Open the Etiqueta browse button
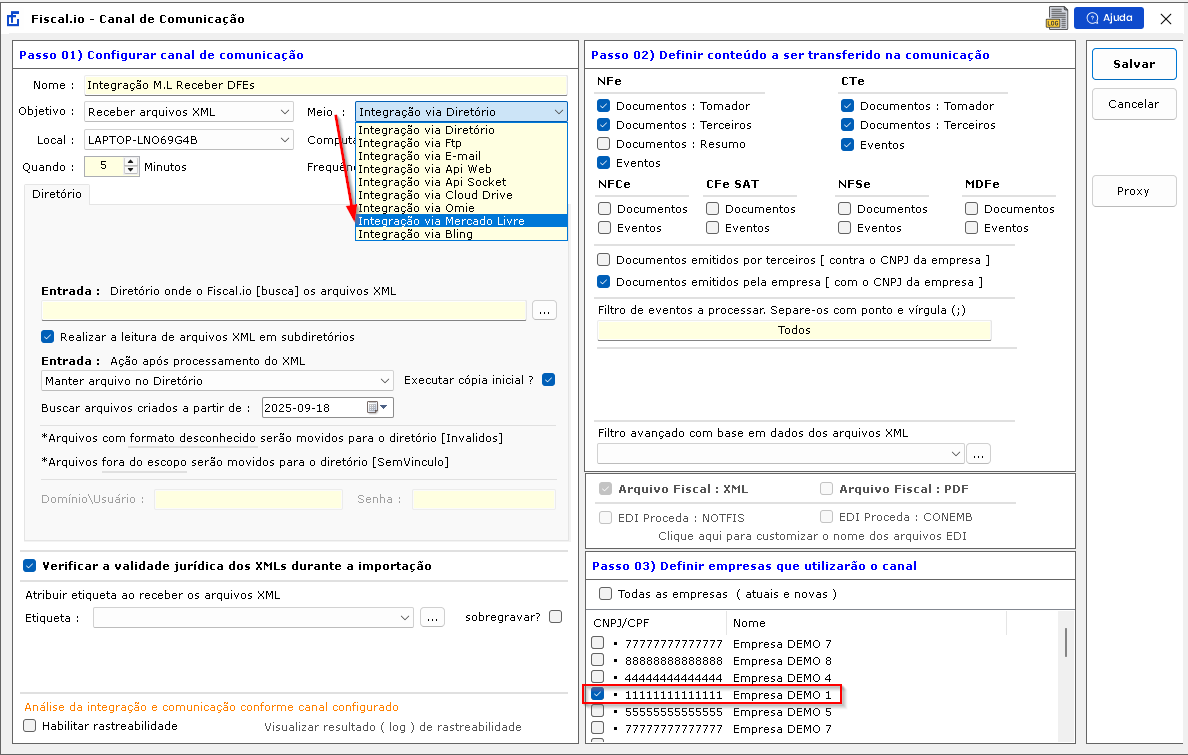This screenshot has width=1188, height=755. point(432,617)
